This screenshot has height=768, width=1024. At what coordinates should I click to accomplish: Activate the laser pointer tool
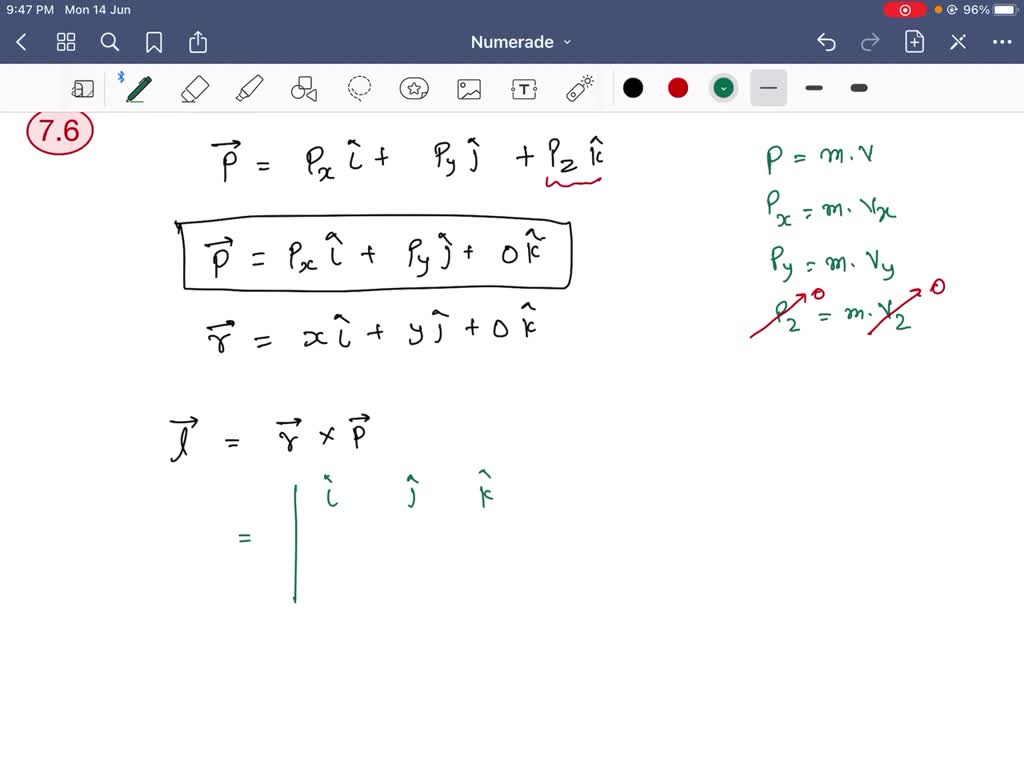pos(580,88)
